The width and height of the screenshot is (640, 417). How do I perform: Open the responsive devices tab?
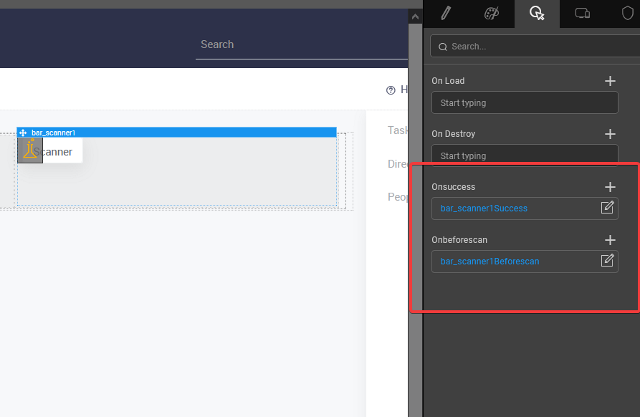(x=583, y=13)
